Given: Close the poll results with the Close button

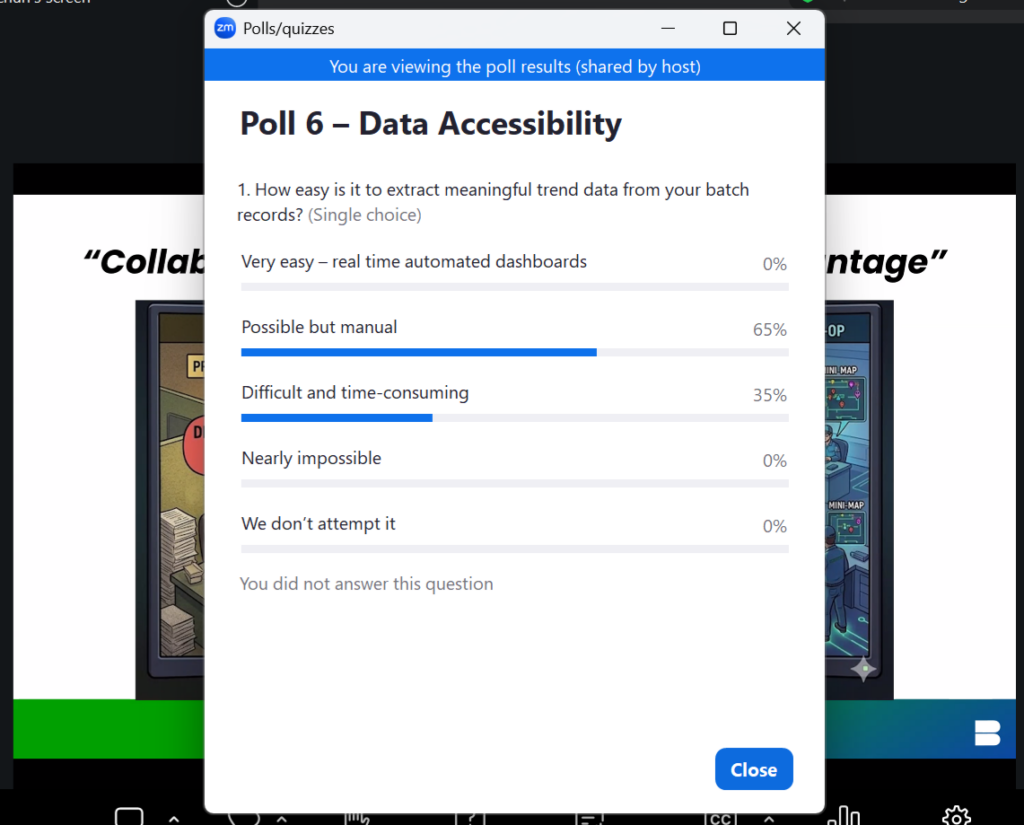Looking at the screenshot, I should (754, 769).
